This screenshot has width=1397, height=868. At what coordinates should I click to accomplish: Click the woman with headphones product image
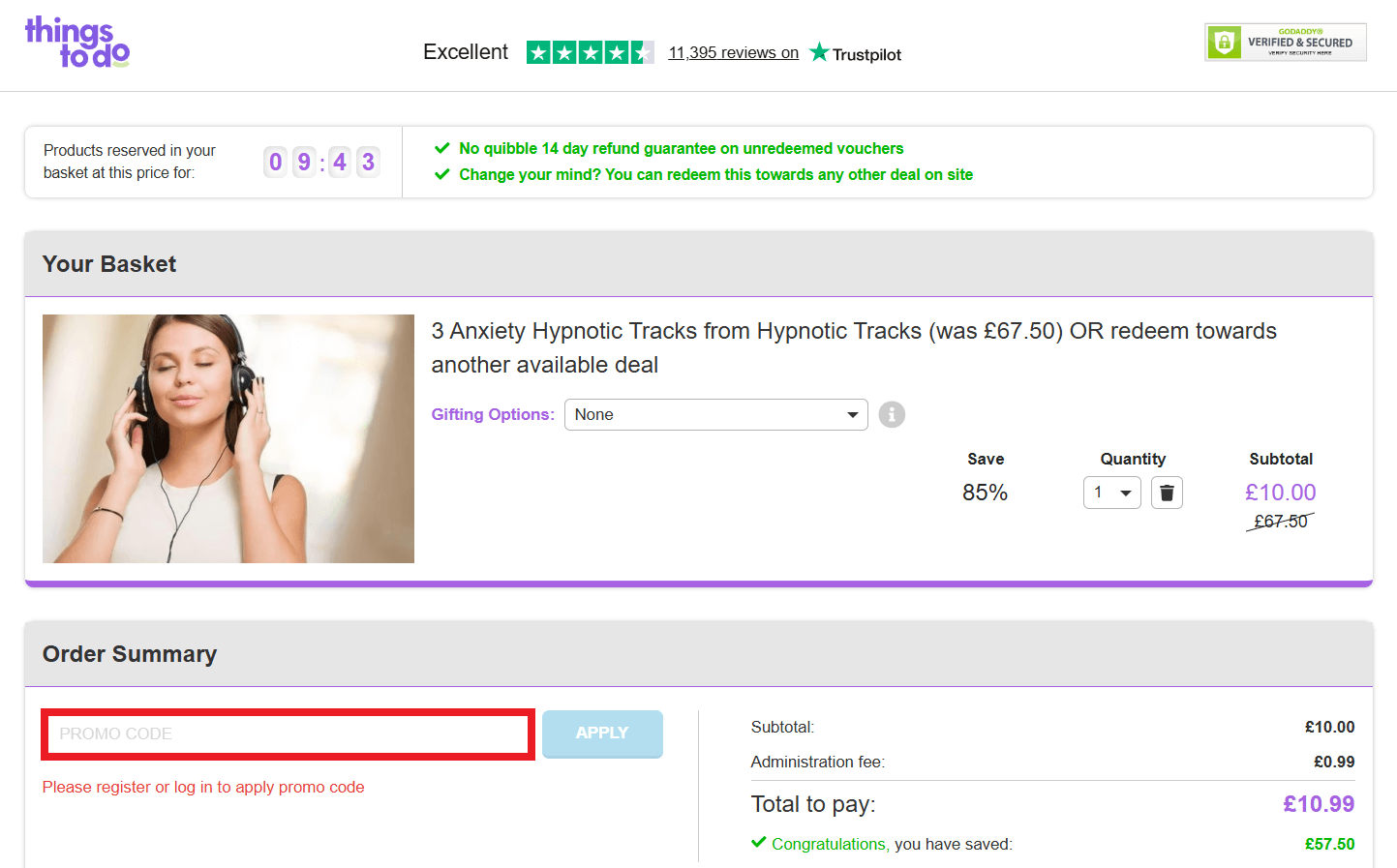(x=228, y=438)
